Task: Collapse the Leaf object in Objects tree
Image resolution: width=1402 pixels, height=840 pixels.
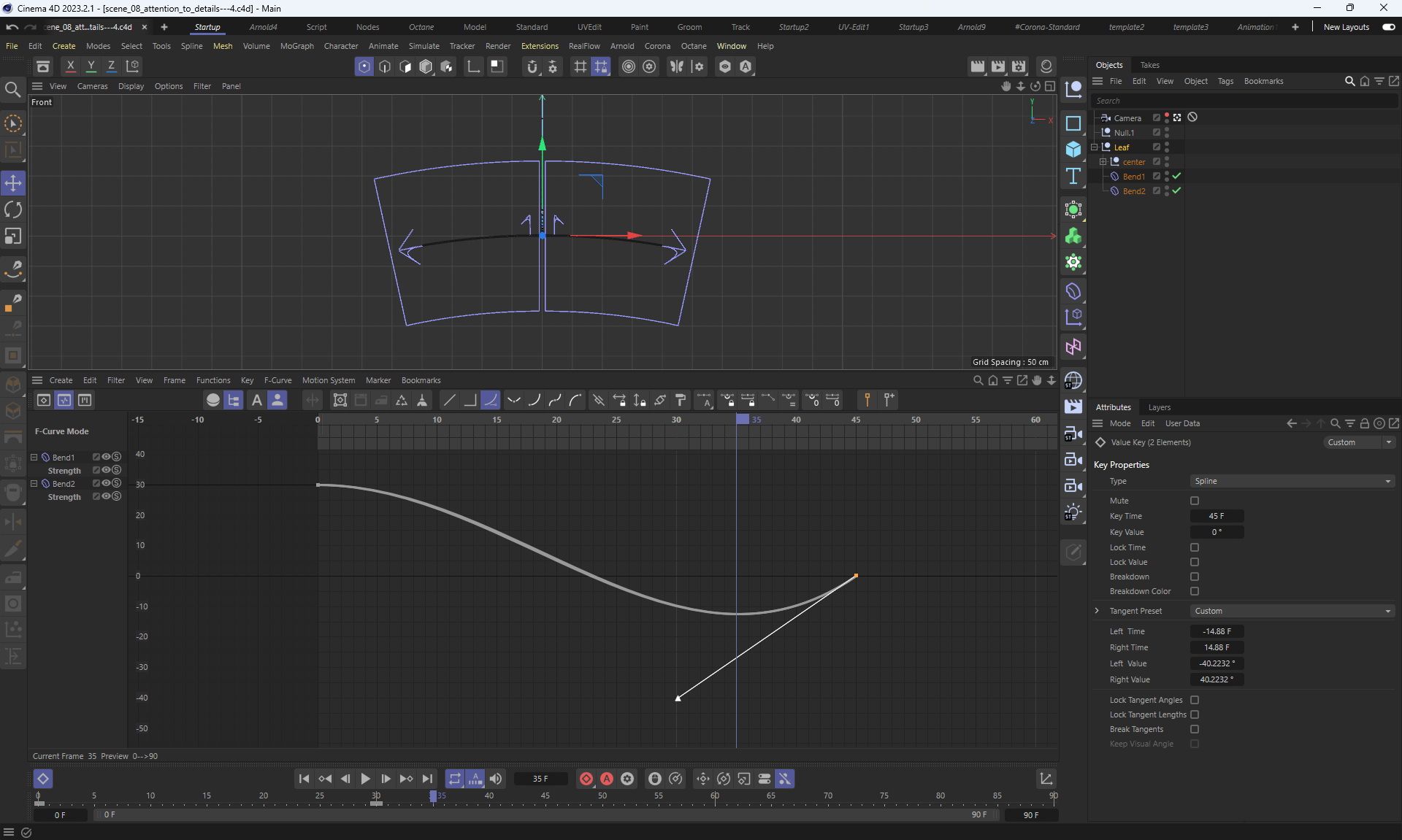Action: (1095, 147)
